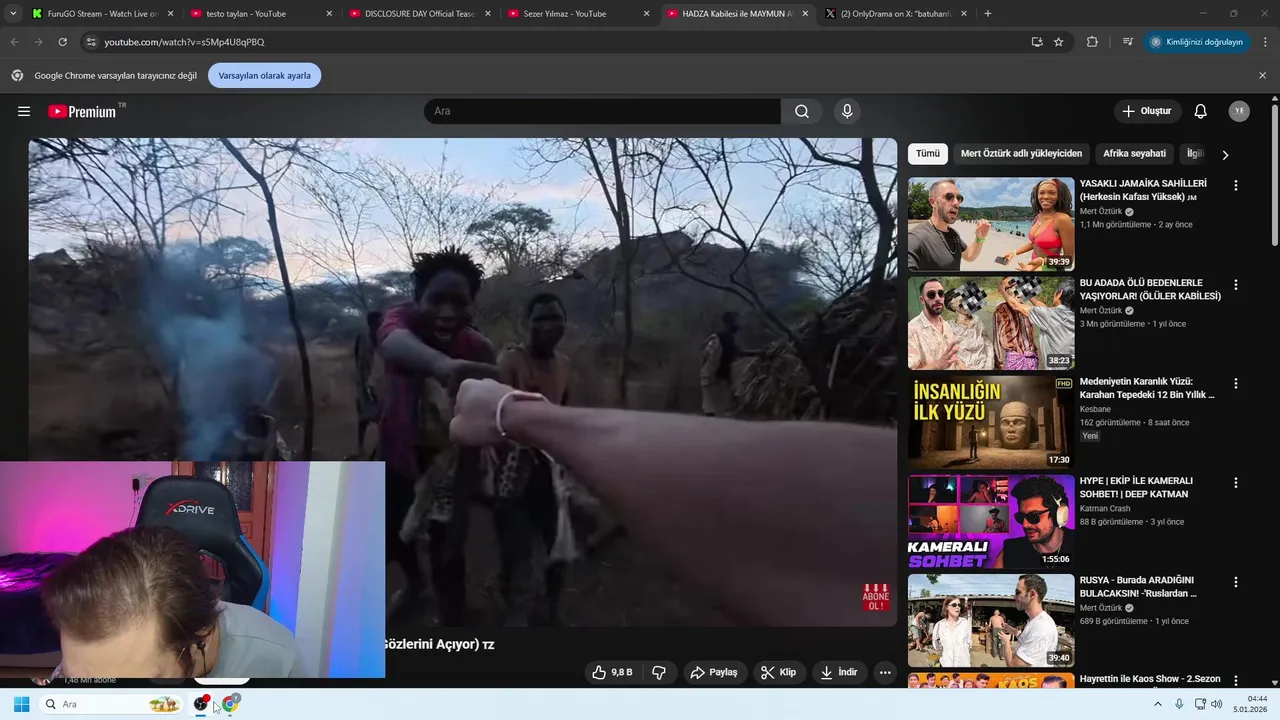Open title Medeniyetin Karanlık Yüzü video
The height and width of the screenshot is (720, 1280).
pyautogui.click(x=1147, y=388)
